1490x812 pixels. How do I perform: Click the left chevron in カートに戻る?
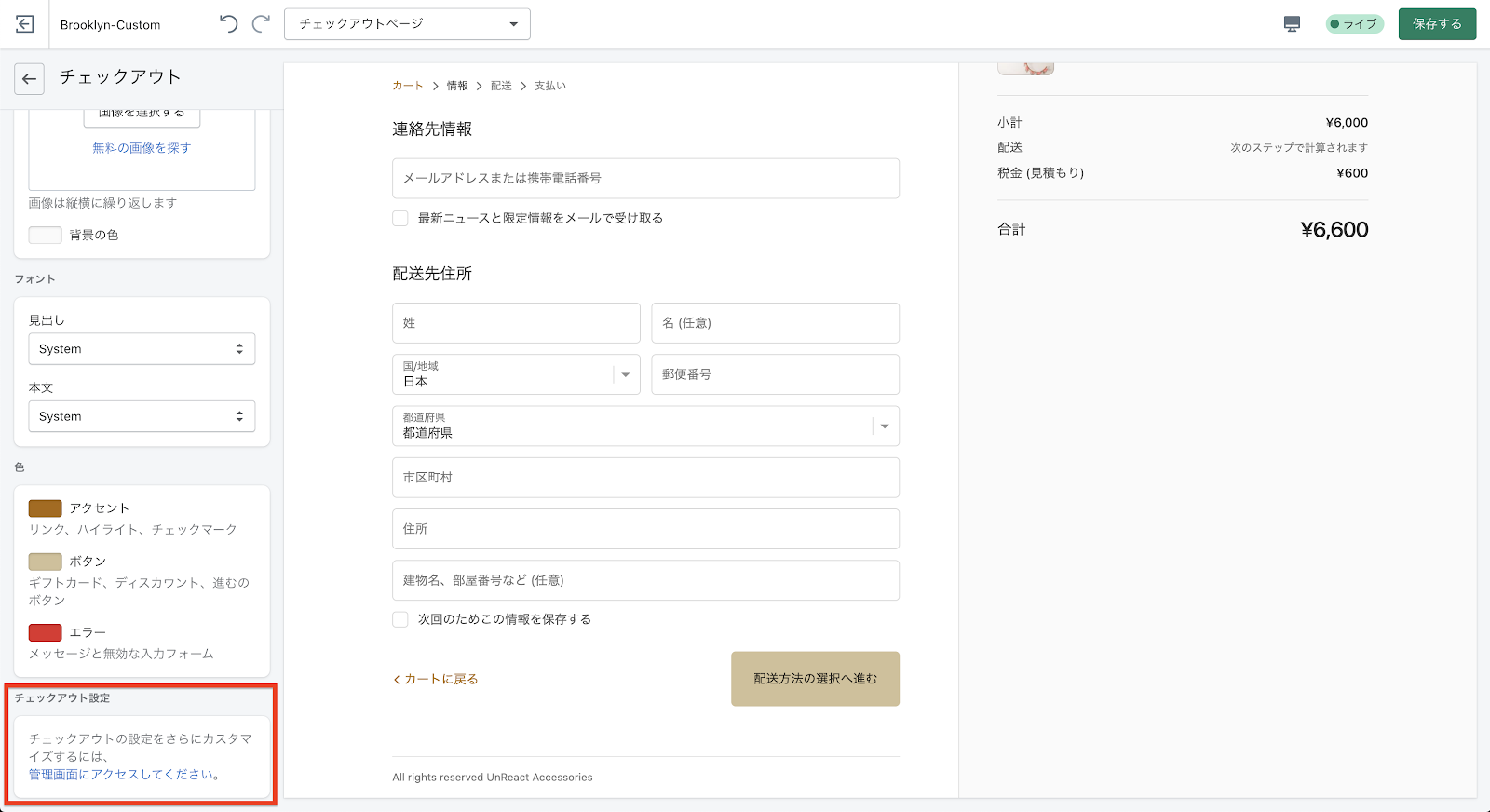point(397,680)
